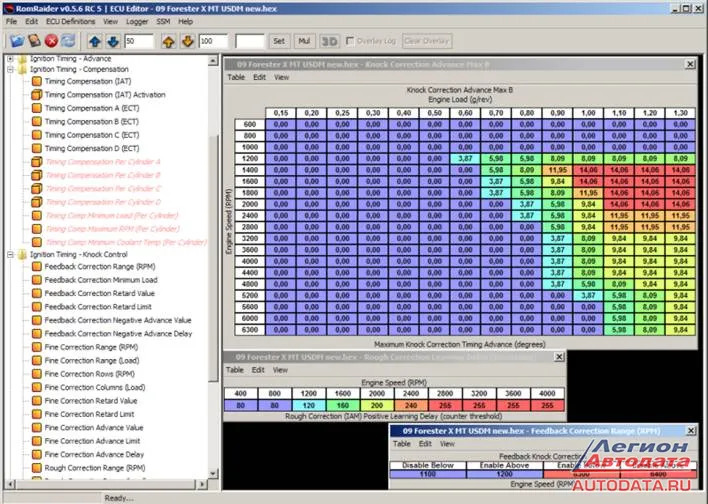Viewport: 708px width, 504px height.
Task: Click icon next to Timing Compensation A (ECT)
Action: coord(37,108)
